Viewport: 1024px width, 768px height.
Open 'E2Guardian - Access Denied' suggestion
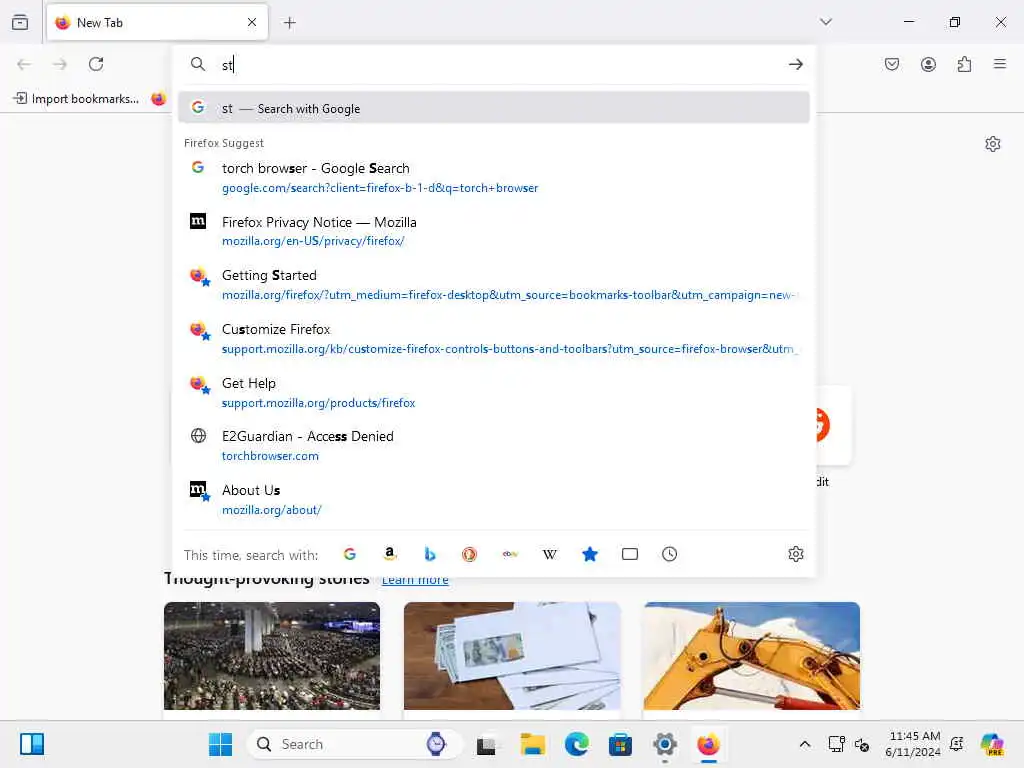[x=494, y=445]
